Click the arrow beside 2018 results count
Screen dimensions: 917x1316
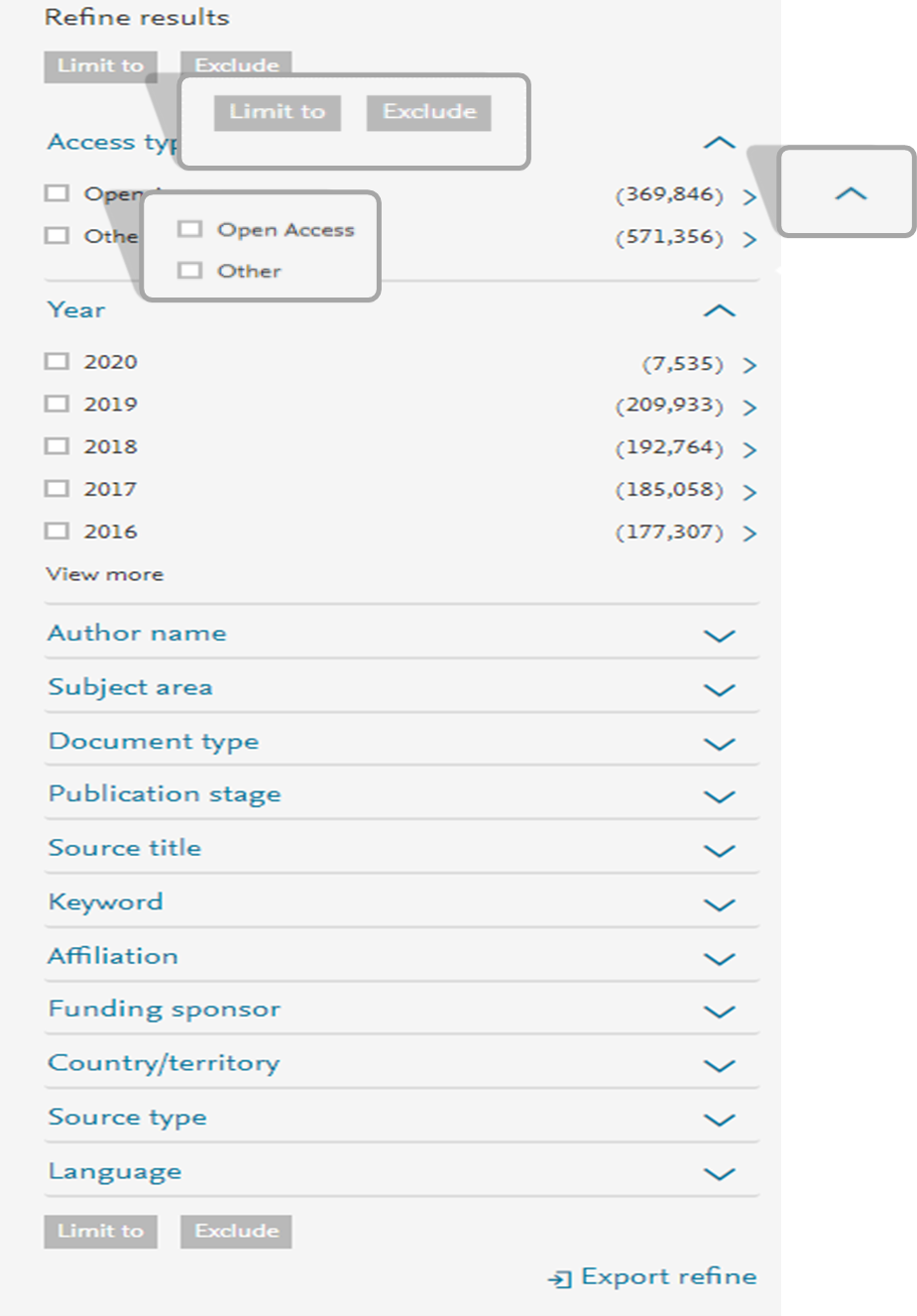(x=749, y=449)
